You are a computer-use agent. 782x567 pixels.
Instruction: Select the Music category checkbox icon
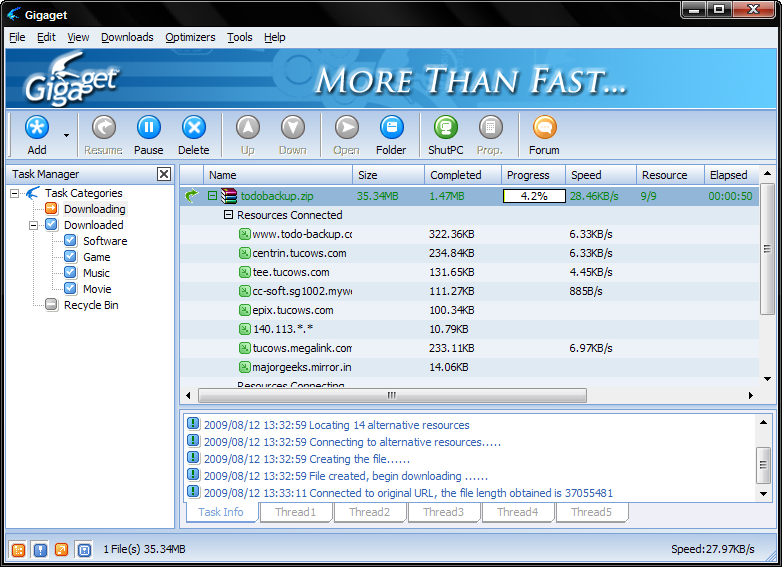click(x=70, y=273)
